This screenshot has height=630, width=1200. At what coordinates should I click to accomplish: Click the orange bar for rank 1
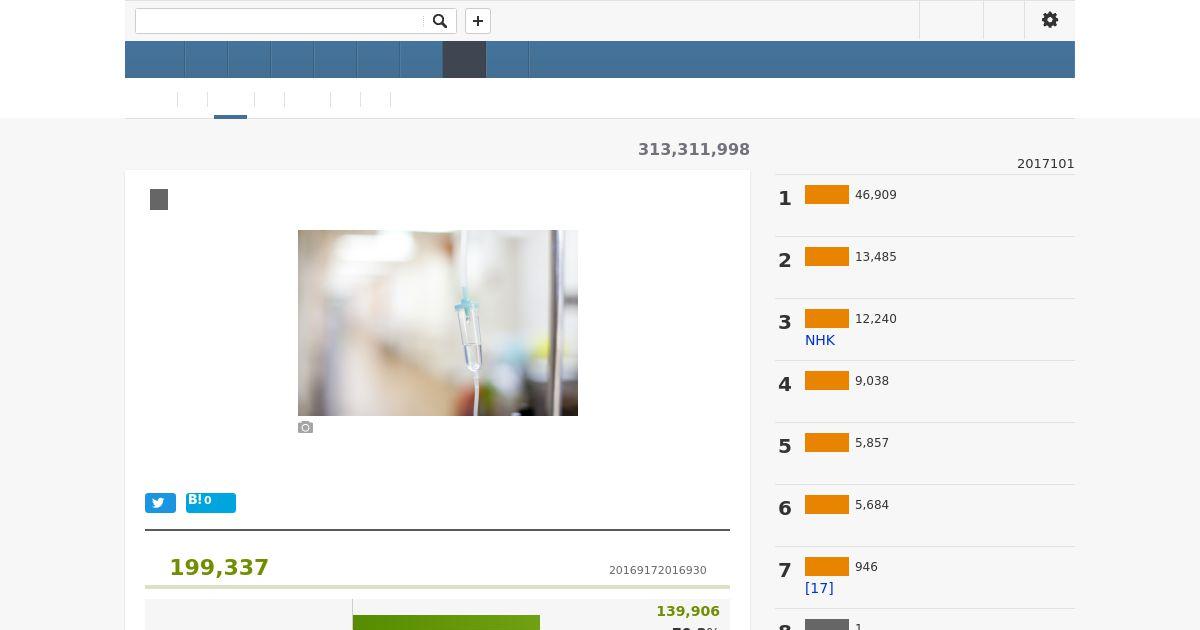pyautogui.click(x=827, y=195)
